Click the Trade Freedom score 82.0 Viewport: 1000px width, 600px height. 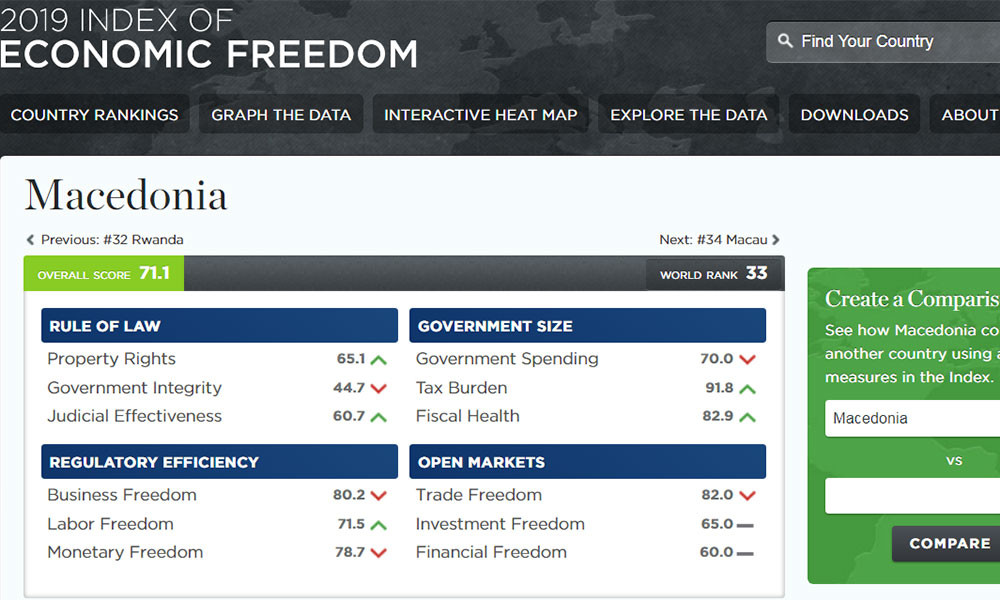click(717, 495)
